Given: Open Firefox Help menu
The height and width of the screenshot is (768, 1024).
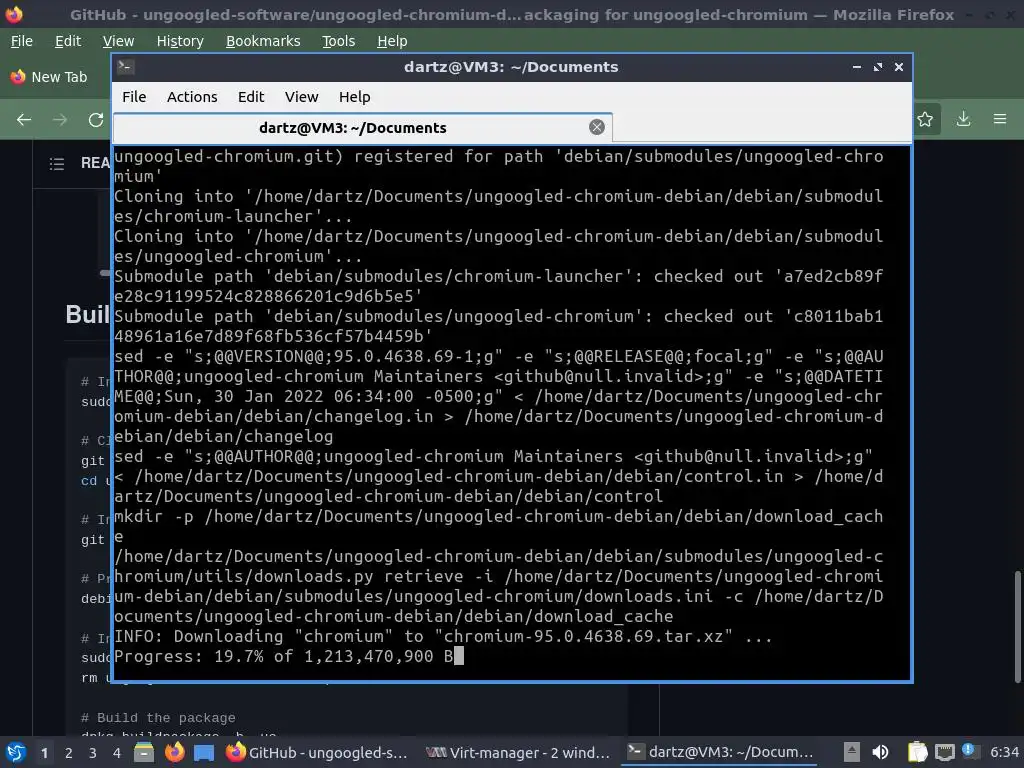Looking at the screenshot, I should [392, 41].
